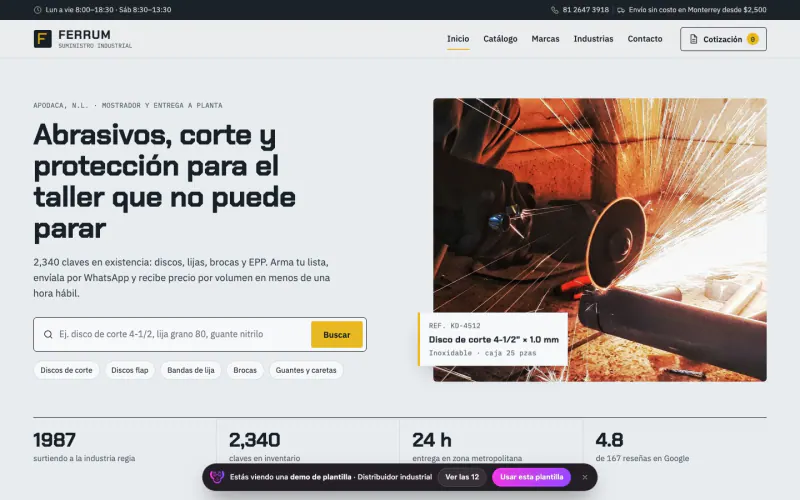Click the phone icon beside 81 2647 3918
The image size is (800, 500).
[x=555, y=10]
